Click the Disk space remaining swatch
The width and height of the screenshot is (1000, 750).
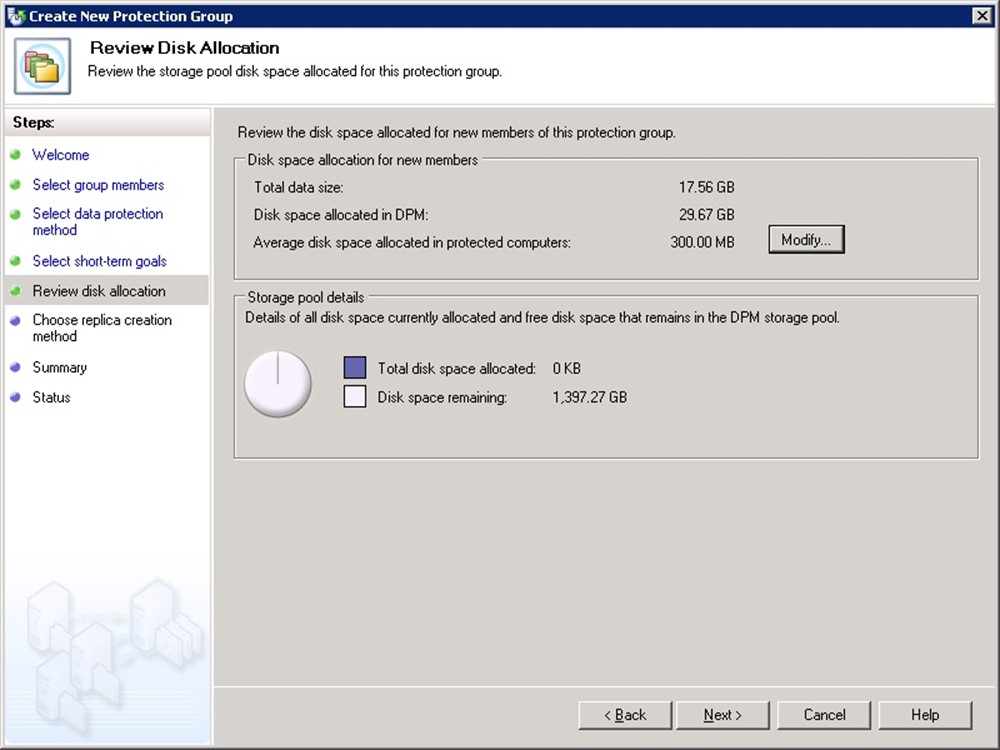355,397
